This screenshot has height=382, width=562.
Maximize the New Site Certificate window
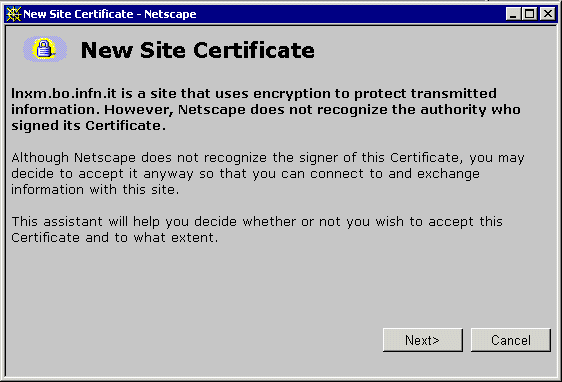coord(529,14)
